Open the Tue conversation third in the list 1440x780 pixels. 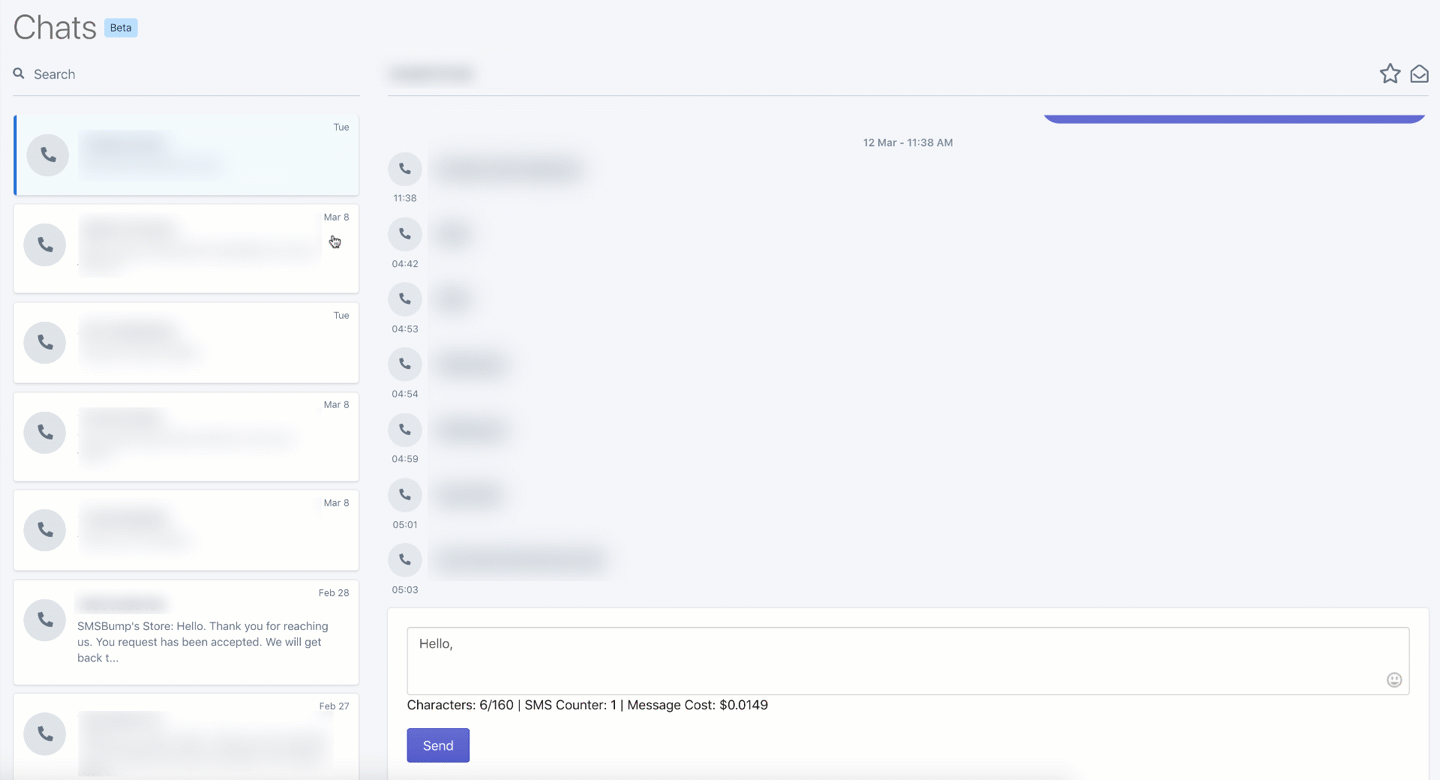[x=185, y=342]
